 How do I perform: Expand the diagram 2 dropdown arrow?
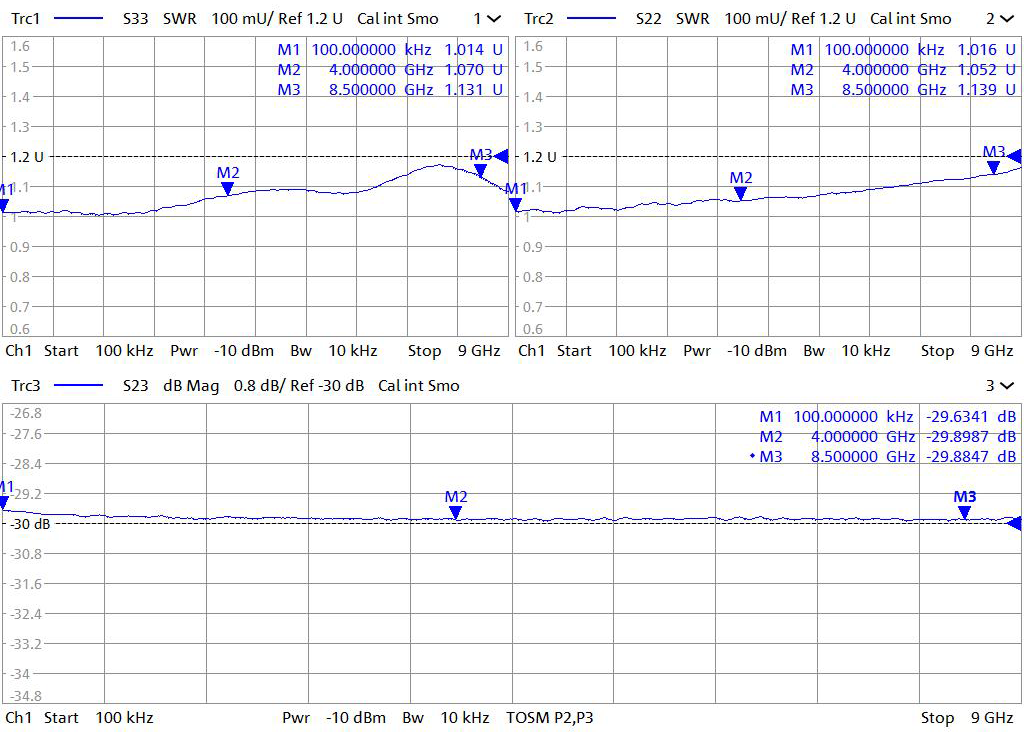(1006, 18)
